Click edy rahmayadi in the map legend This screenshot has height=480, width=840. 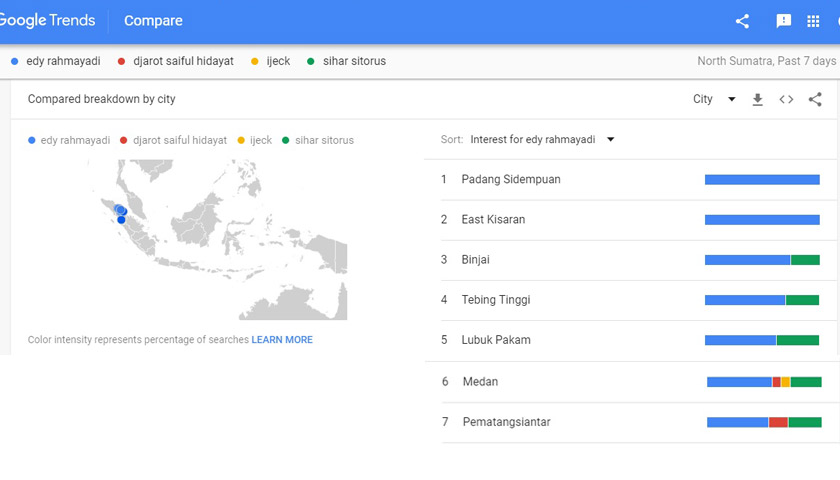tap(69, 140)
